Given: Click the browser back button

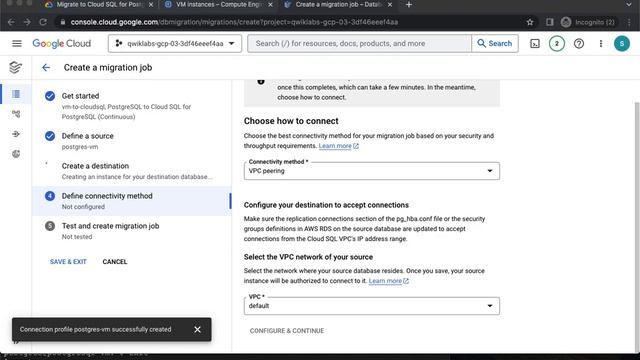Looking at the screenshot, I should (11, 22).
